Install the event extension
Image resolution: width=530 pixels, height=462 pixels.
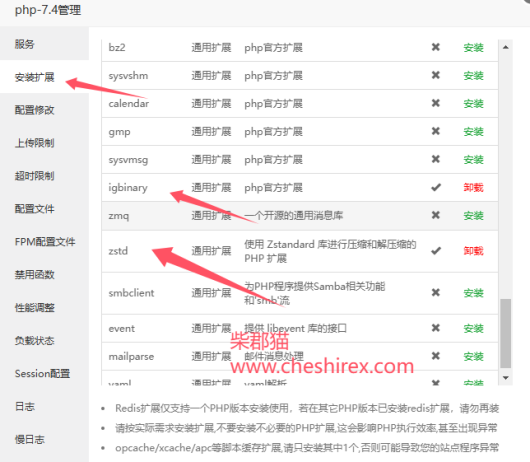pyautogui.click(x=473, y=329)
